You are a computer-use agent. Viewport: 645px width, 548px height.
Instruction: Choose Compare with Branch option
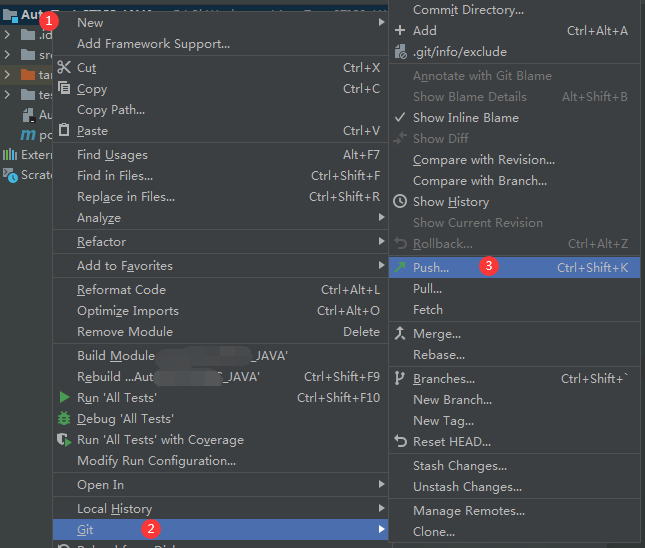480,181
